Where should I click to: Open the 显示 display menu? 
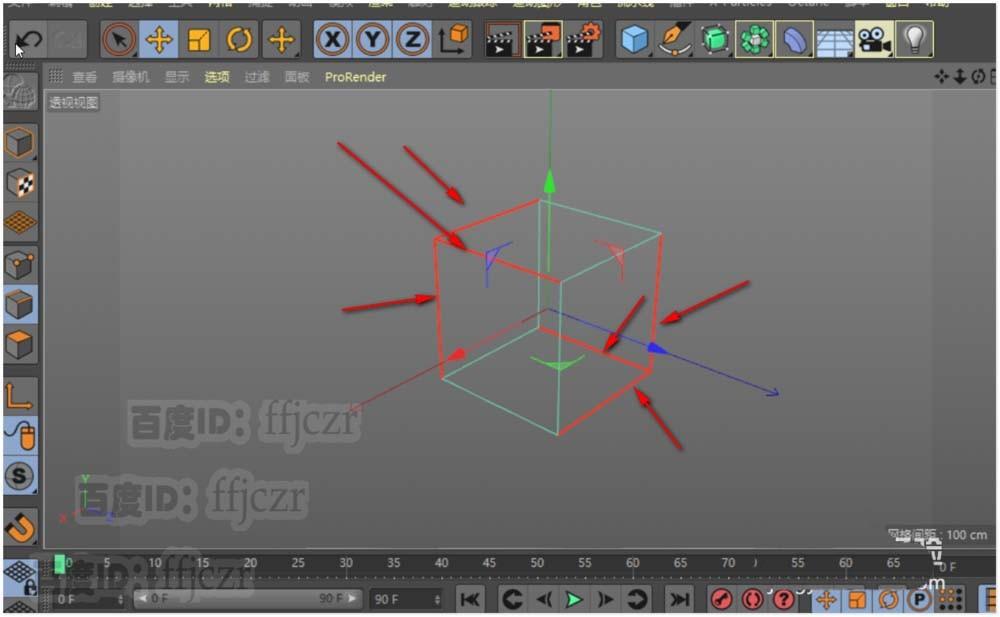pos(176,76)
